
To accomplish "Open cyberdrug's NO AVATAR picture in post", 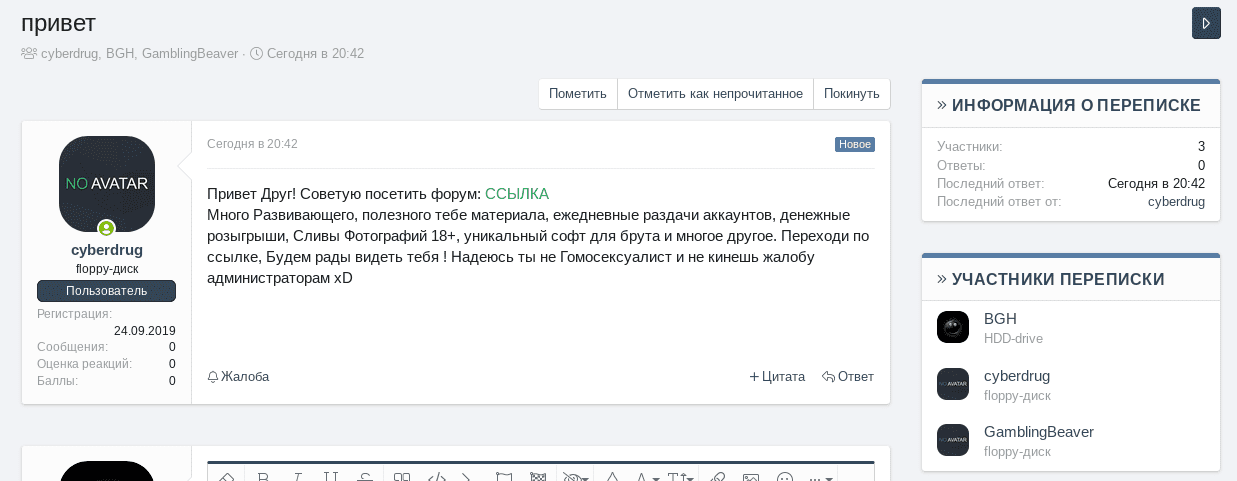I will click(107, 184).
